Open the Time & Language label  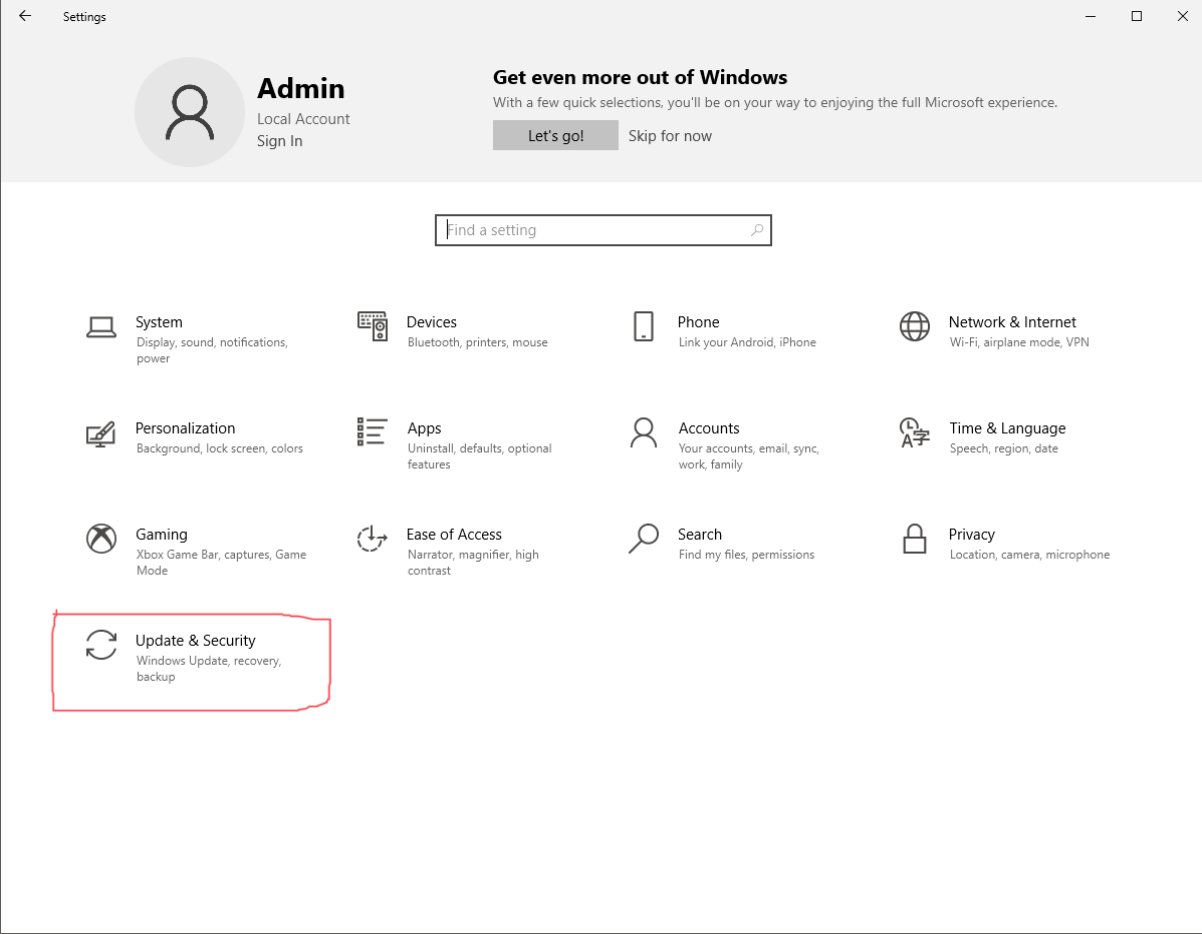(1008, 428)
